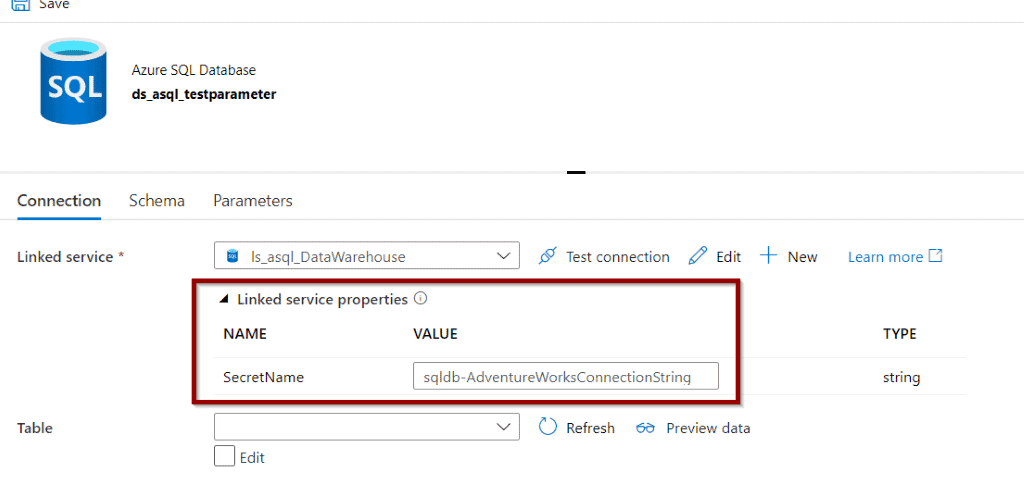The image size is (1024, 499).
Task: Click the Save disk icon
Action: pyautogui.click(x=20, y=4)
